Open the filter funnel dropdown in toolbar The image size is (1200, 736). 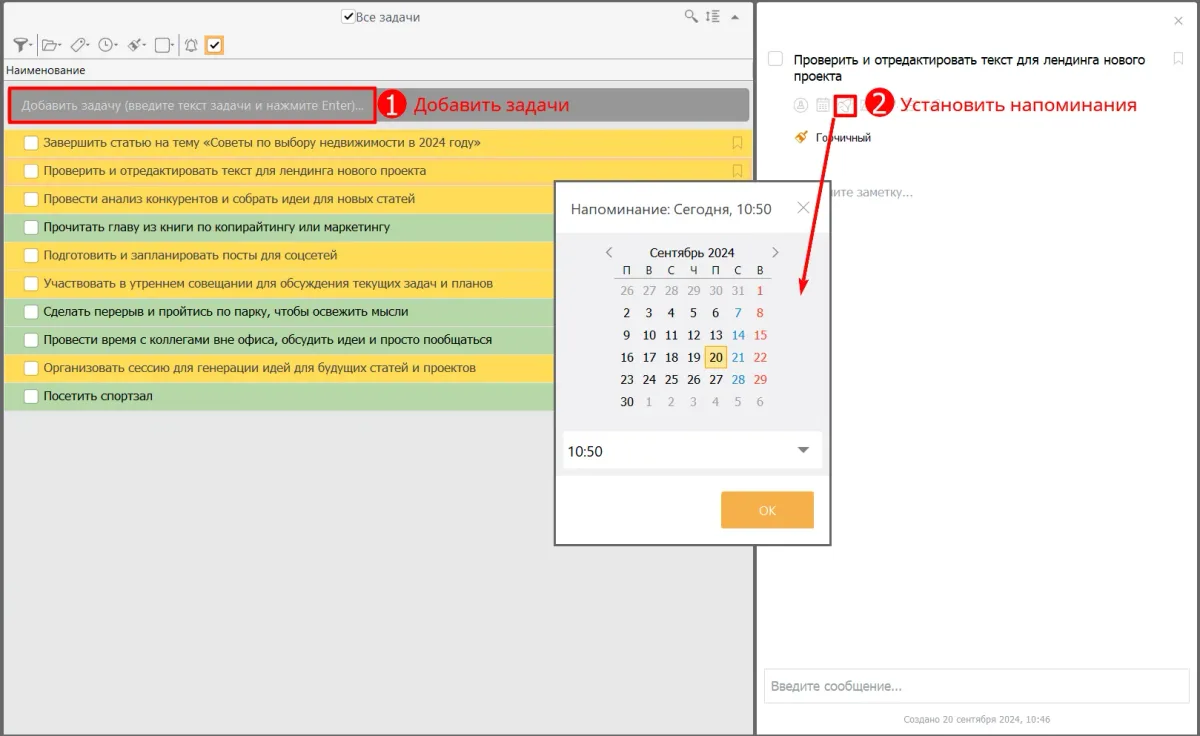[21, 45]
